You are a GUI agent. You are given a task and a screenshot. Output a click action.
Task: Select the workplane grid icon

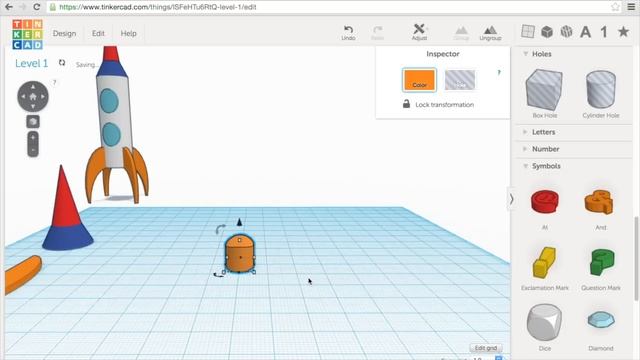[x=528, y=31]
